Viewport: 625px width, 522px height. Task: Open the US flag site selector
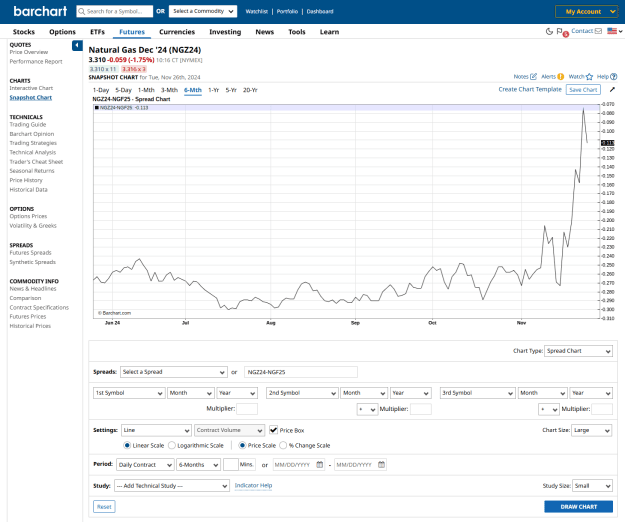coord(615,31)
